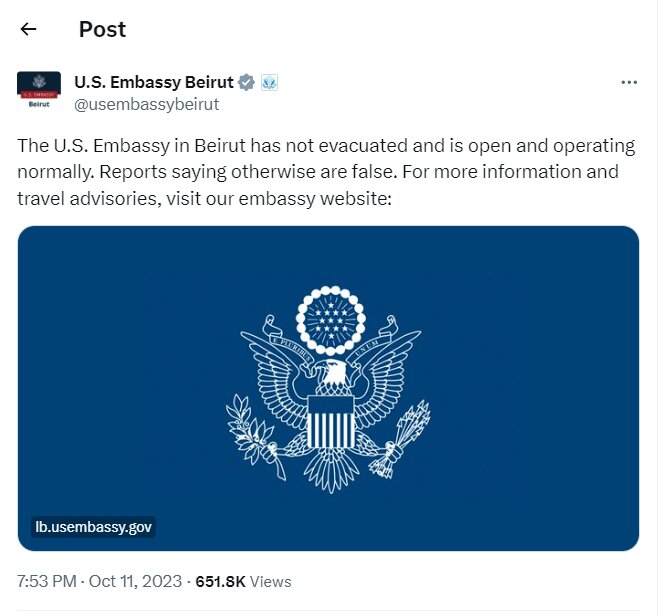The width and height of the screenshot is (665, 616).
Task: Open the More options ellipsis menu
Action: pyautogui.click(x=629, y=82)
